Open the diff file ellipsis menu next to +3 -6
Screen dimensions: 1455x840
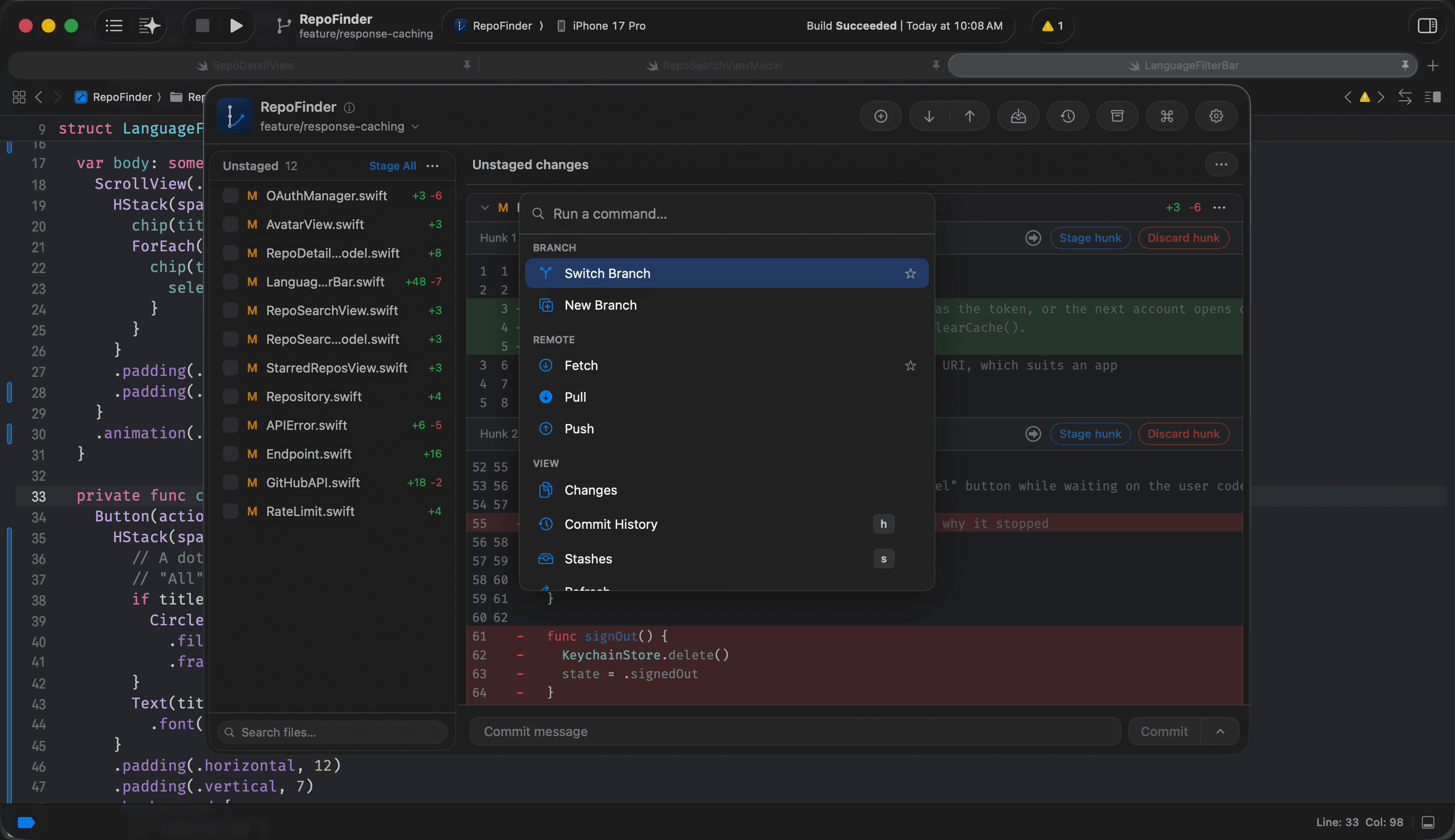point(1219,207)
